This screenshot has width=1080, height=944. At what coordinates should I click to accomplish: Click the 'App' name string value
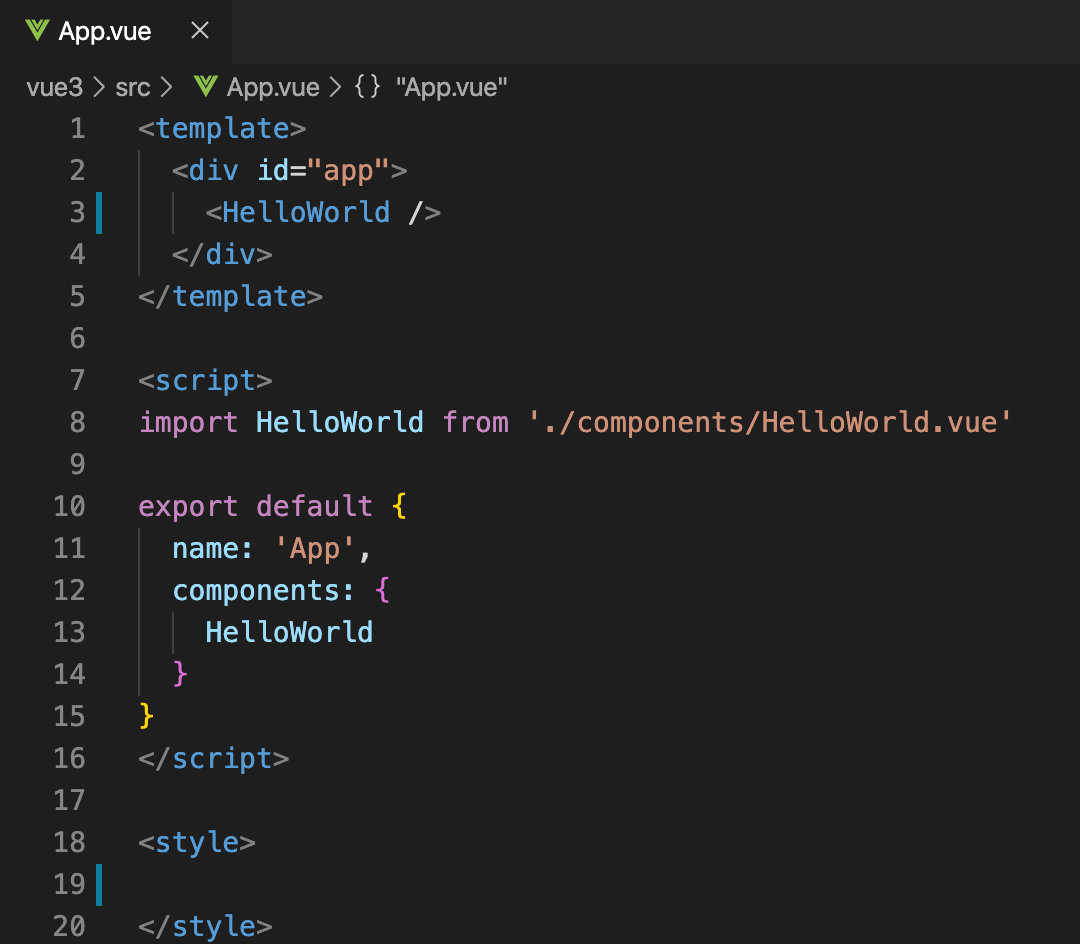click(314, 548)
